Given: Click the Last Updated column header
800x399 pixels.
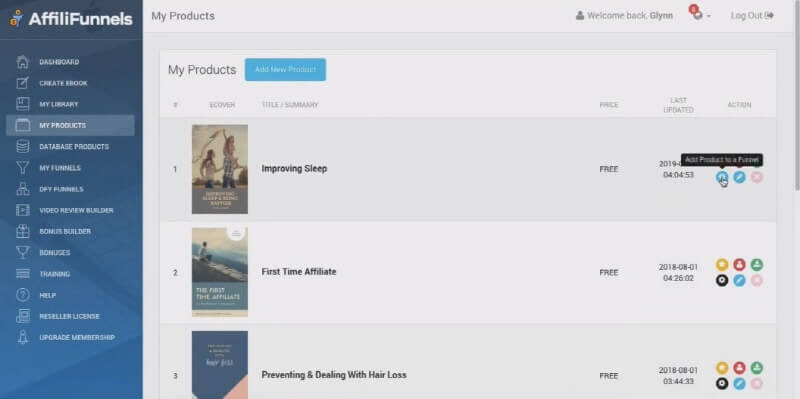Looking at the screenshot, I should pos(679,105).
